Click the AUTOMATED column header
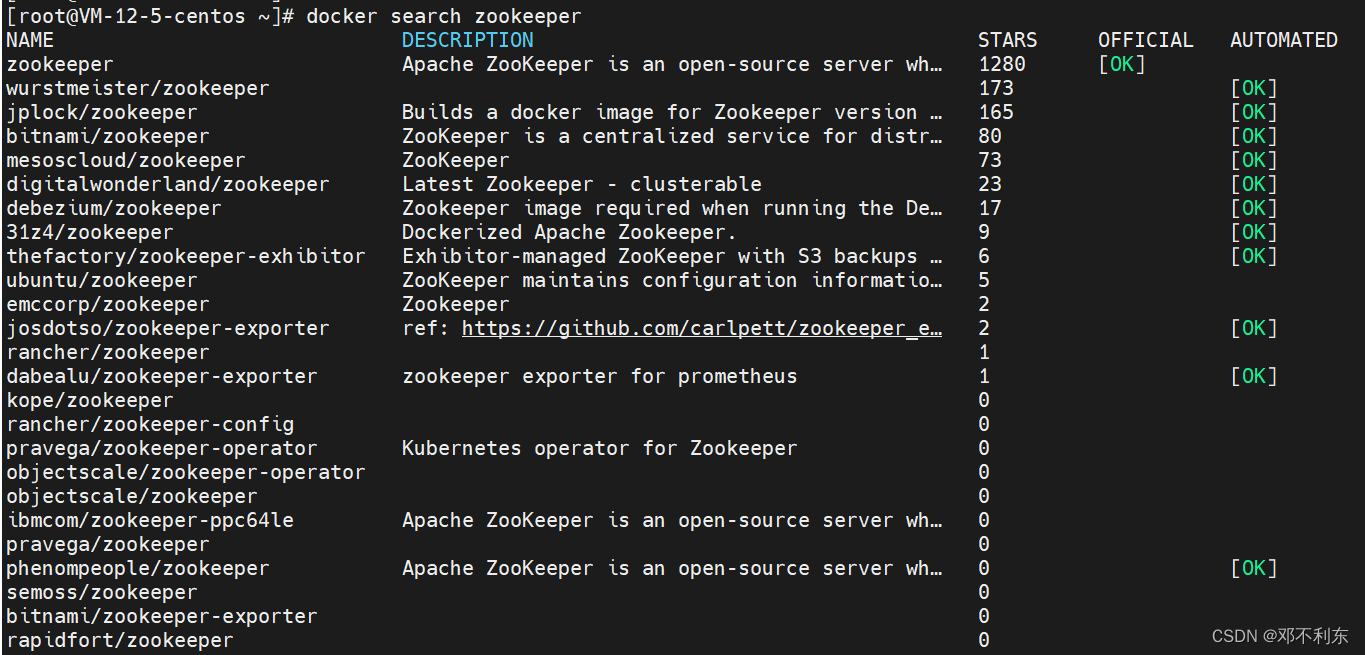Screen dimensions: 1365x655 (x=1283, y=40)
